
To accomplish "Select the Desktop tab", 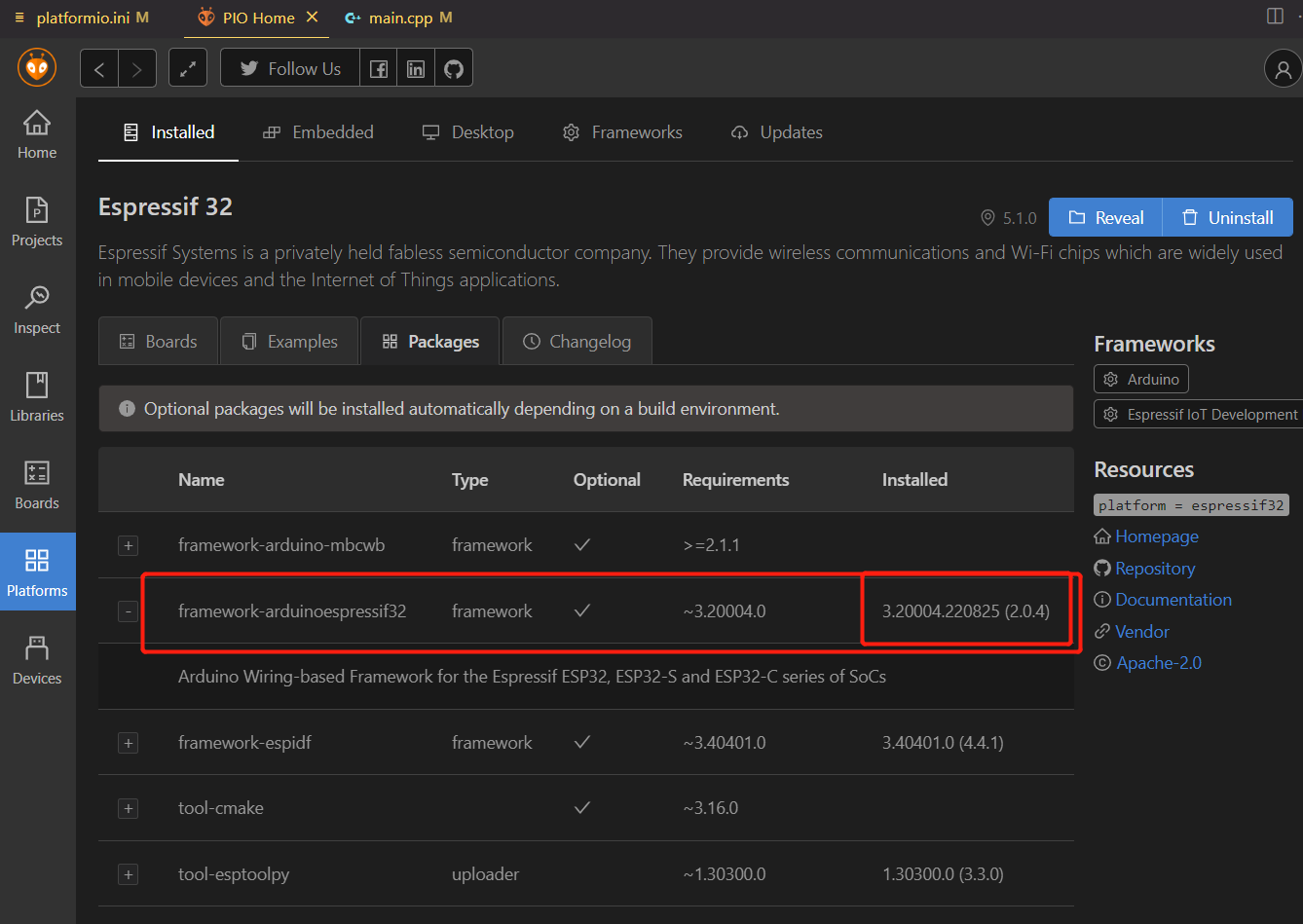I will point(467,132).
